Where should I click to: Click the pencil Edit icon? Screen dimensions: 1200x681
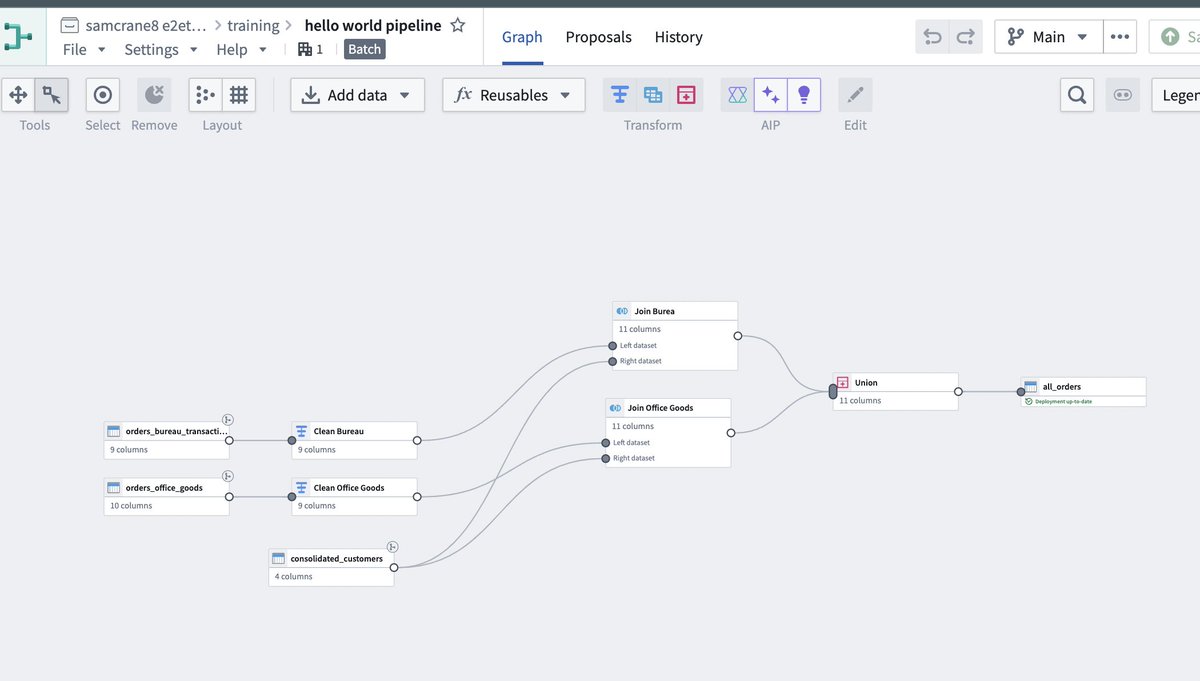click(855, 95)
